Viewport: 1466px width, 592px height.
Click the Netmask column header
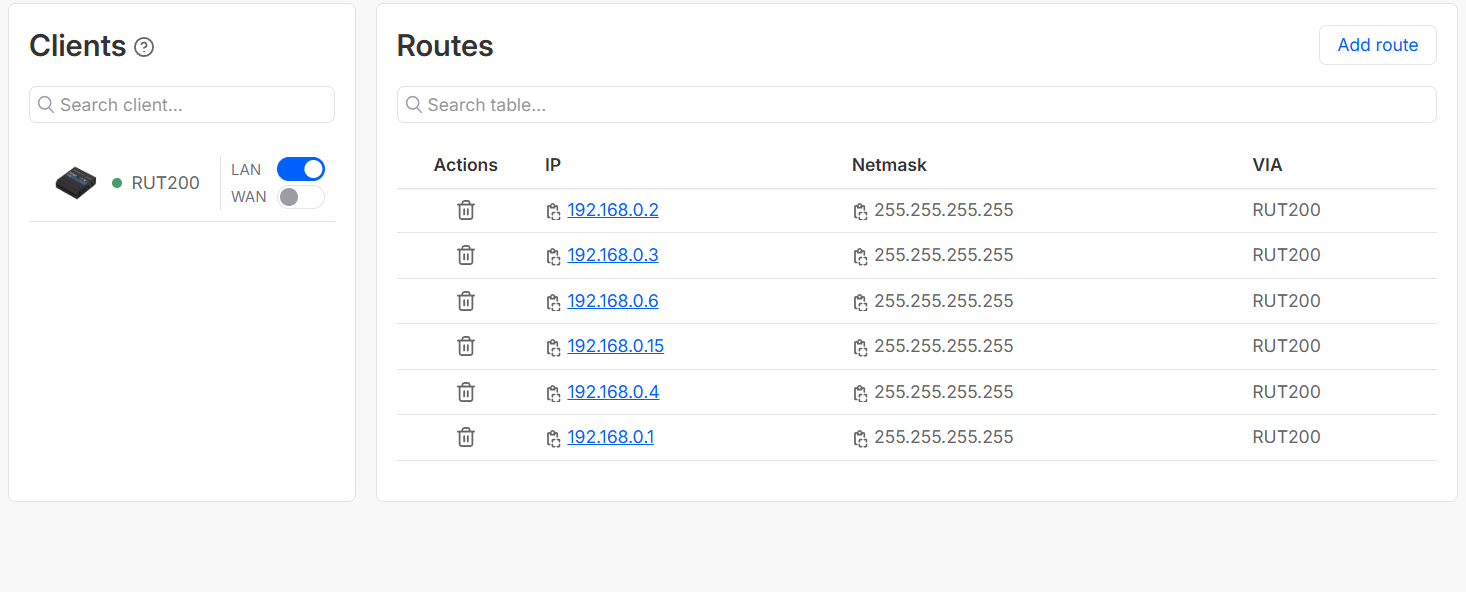pos(889,165)
